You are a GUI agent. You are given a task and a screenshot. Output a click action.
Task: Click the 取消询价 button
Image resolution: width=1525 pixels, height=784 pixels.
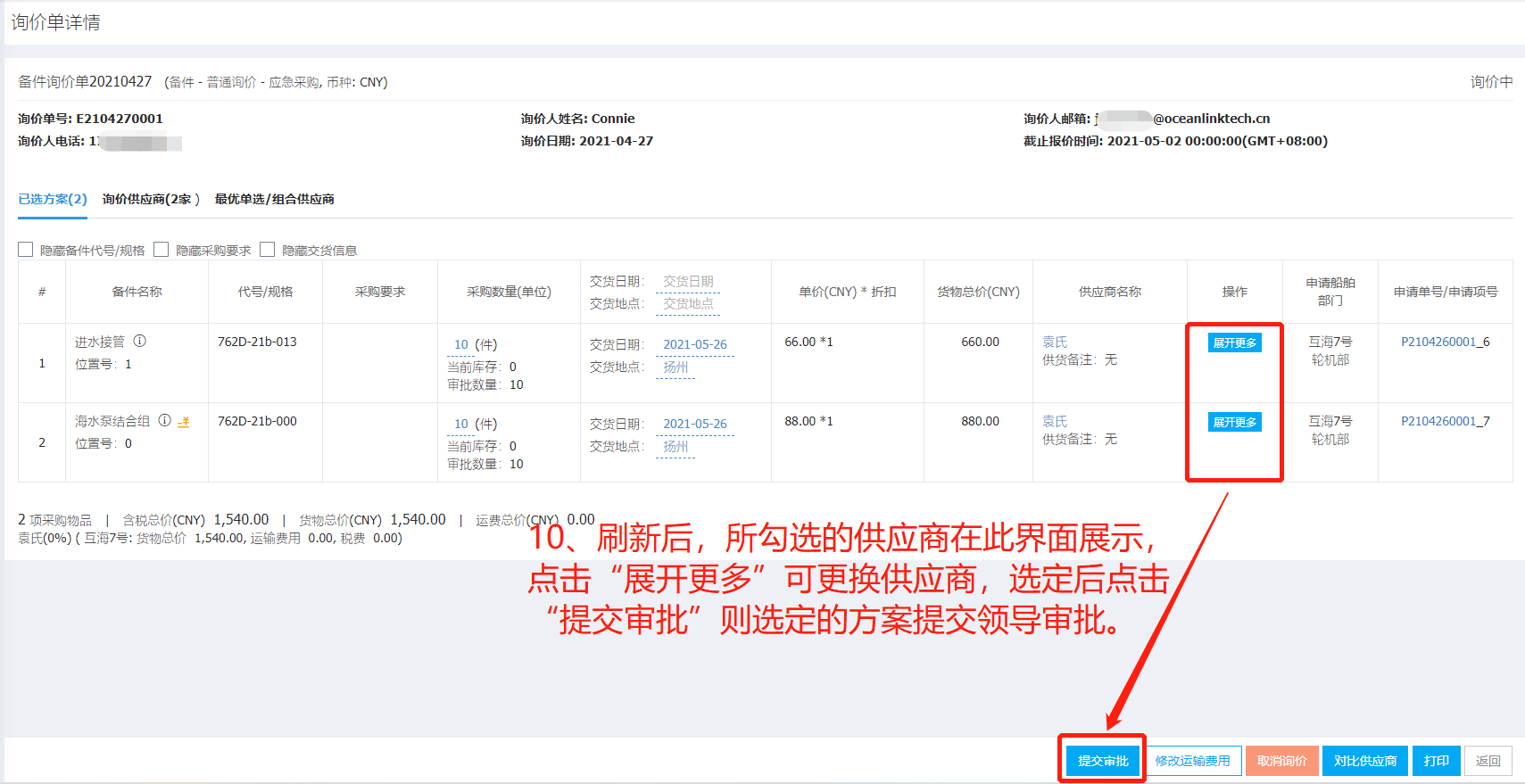pyautogui.click(x=1282, y=761)
